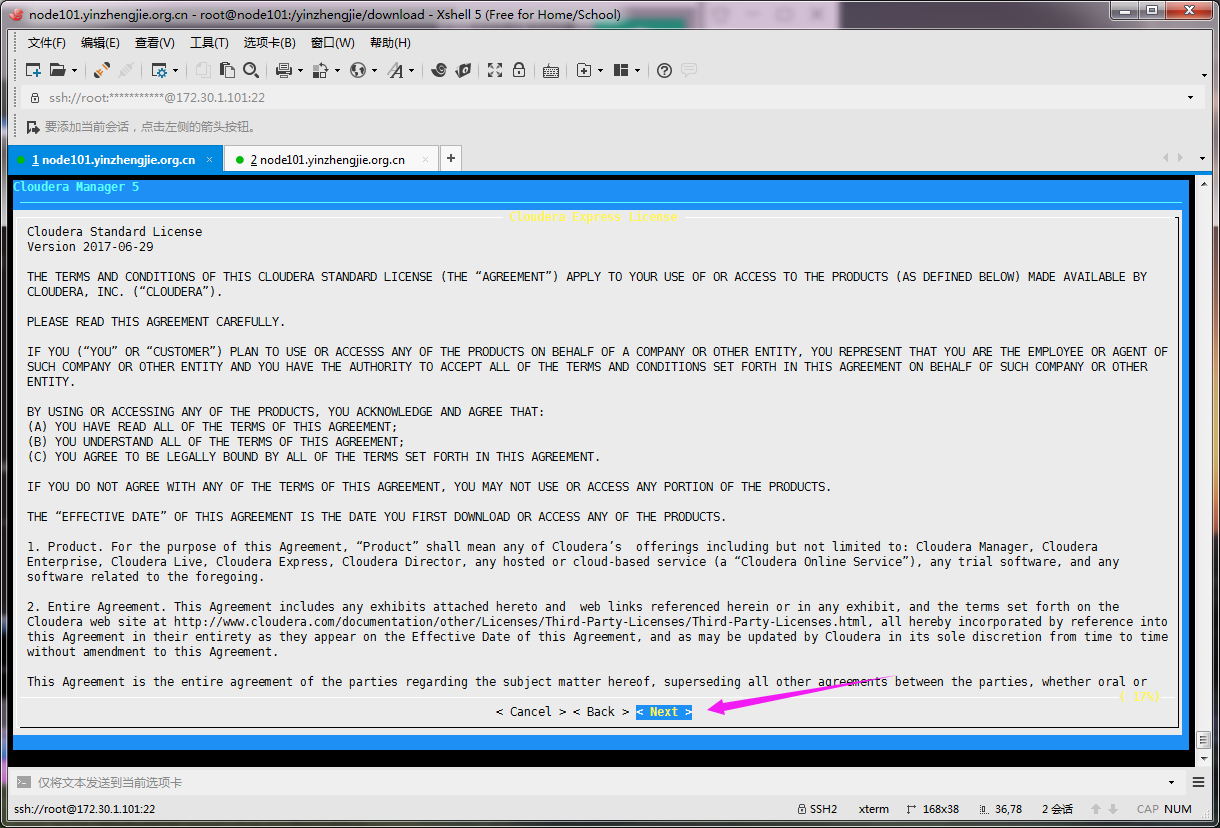Click the 168x38 terminal size indicator
This screenshot has width=1220, height=828.
tap(932, 809)
